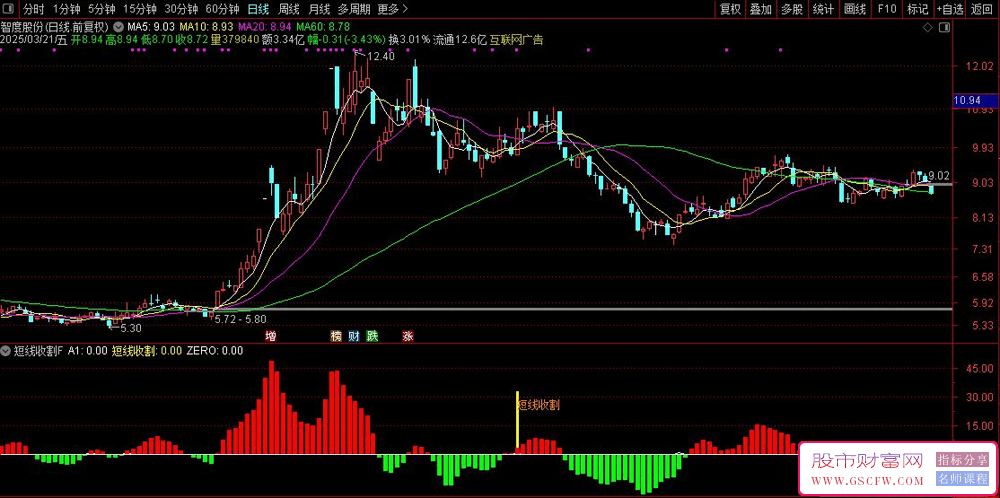The width and height of the screenshot is (1000, 498).
Task: Open dropdown beside 短线收割F indicator name
Action: tap(6, 351)
